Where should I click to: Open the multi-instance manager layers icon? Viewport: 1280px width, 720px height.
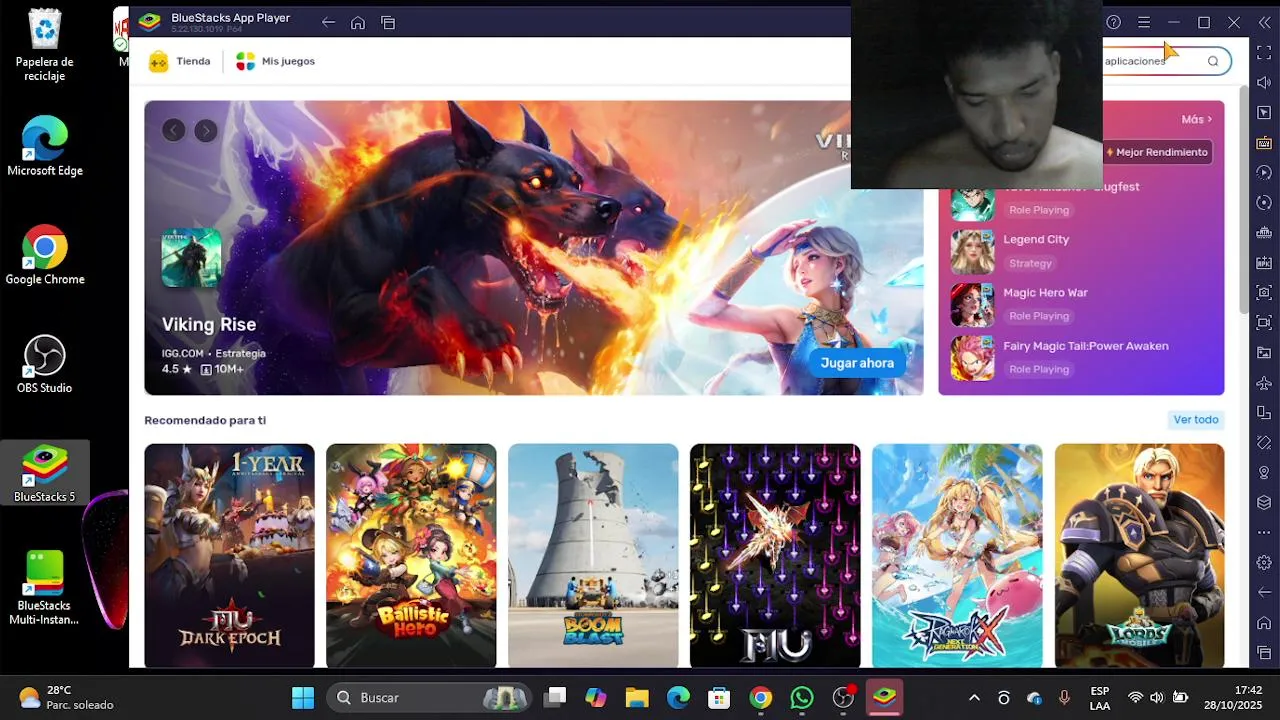click(1264, 503)
